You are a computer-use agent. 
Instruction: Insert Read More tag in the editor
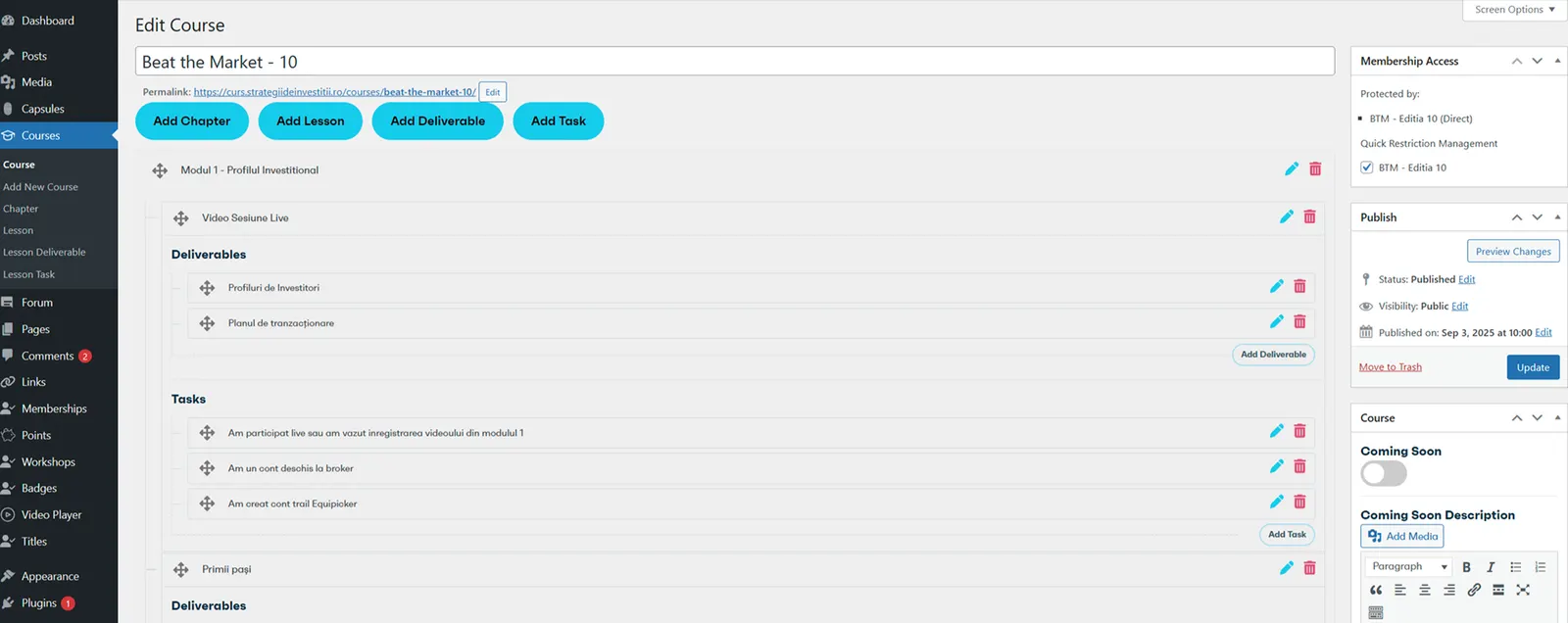1498,590
